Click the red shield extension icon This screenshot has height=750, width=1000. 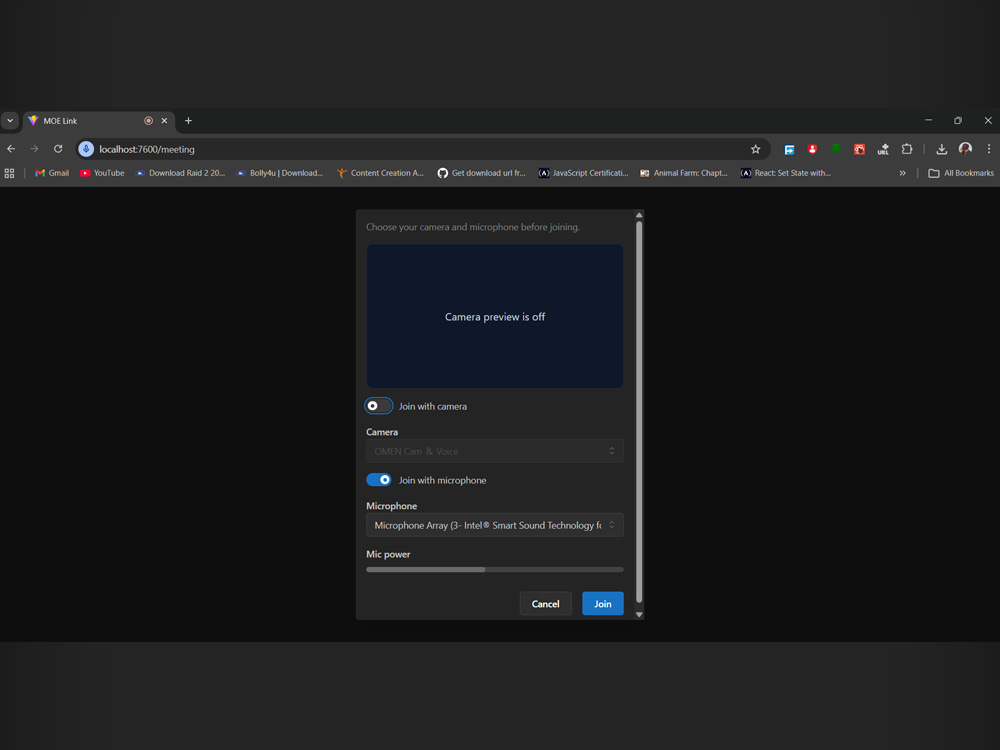click(x=812, y=149)
